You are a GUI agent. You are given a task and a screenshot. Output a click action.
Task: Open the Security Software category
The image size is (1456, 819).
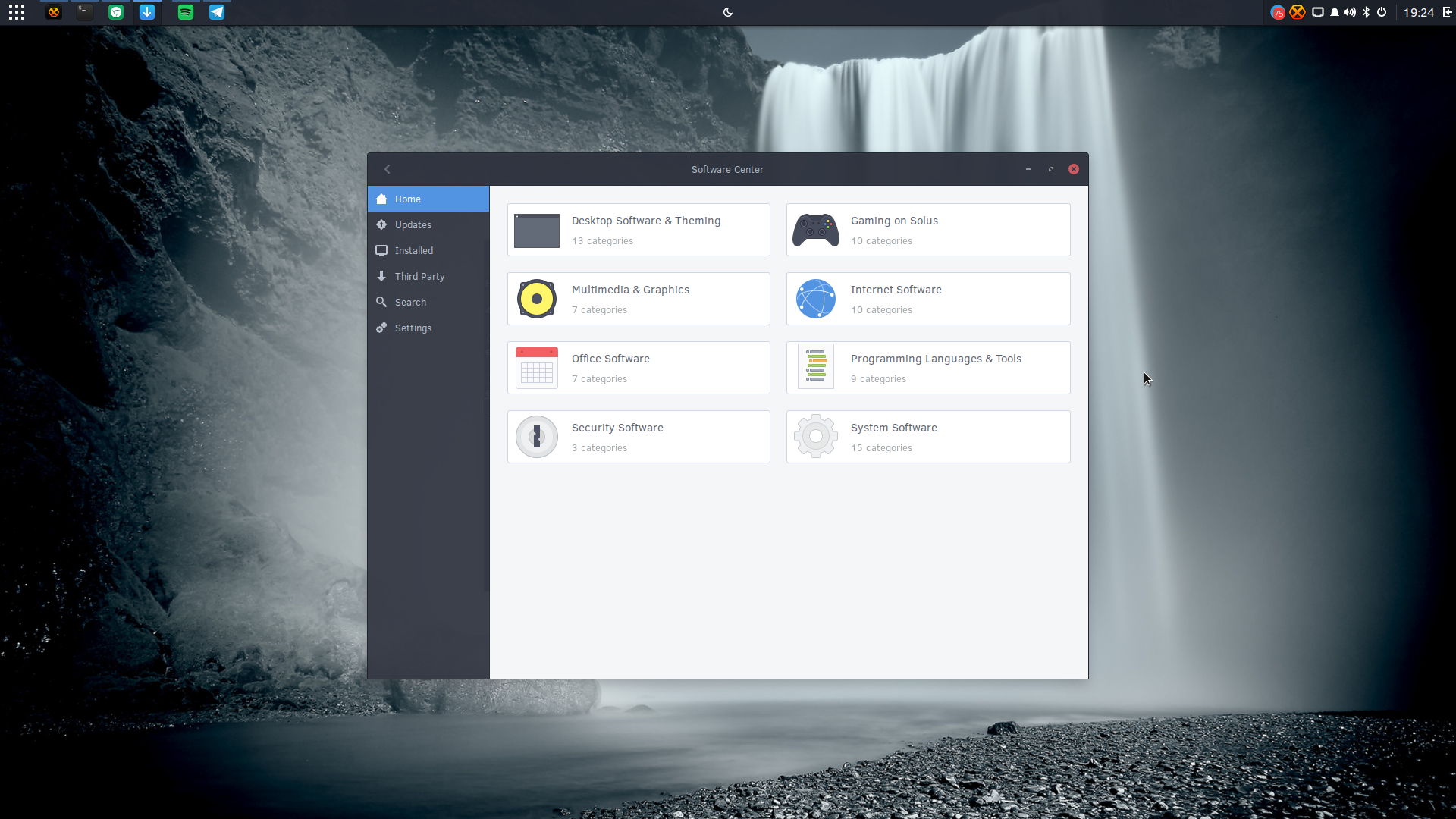coord(639,437)
